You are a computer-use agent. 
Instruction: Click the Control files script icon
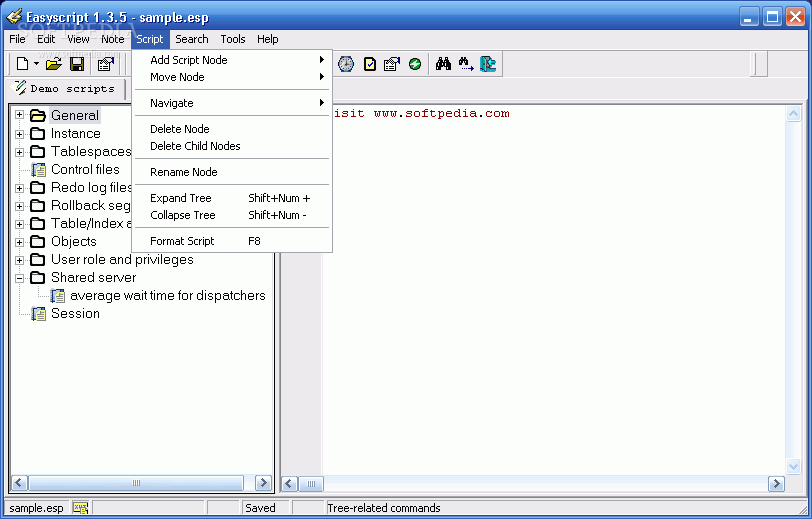click(38, 169)
